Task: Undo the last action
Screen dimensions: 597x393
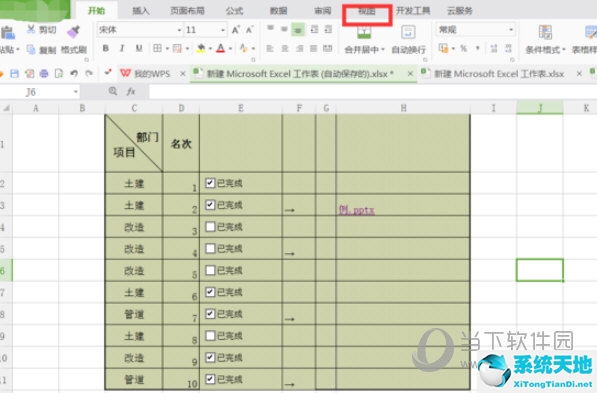Action: coord(74,73)
